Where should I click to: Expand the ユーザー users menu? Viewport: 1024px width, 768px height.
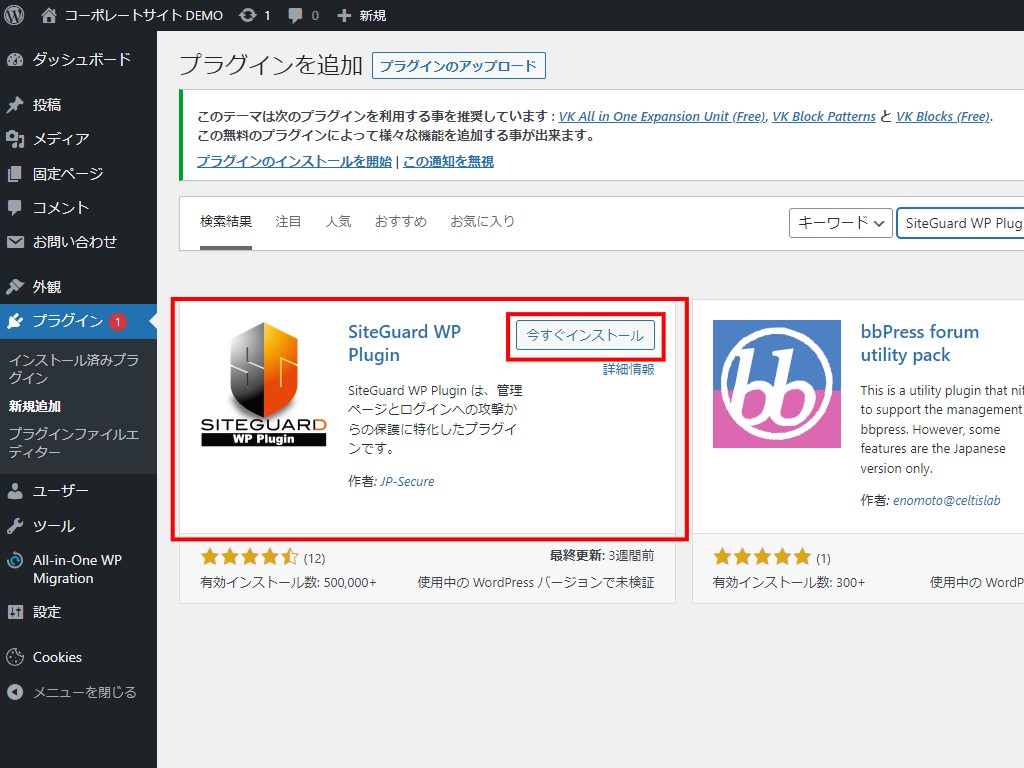tap(60, 491)
